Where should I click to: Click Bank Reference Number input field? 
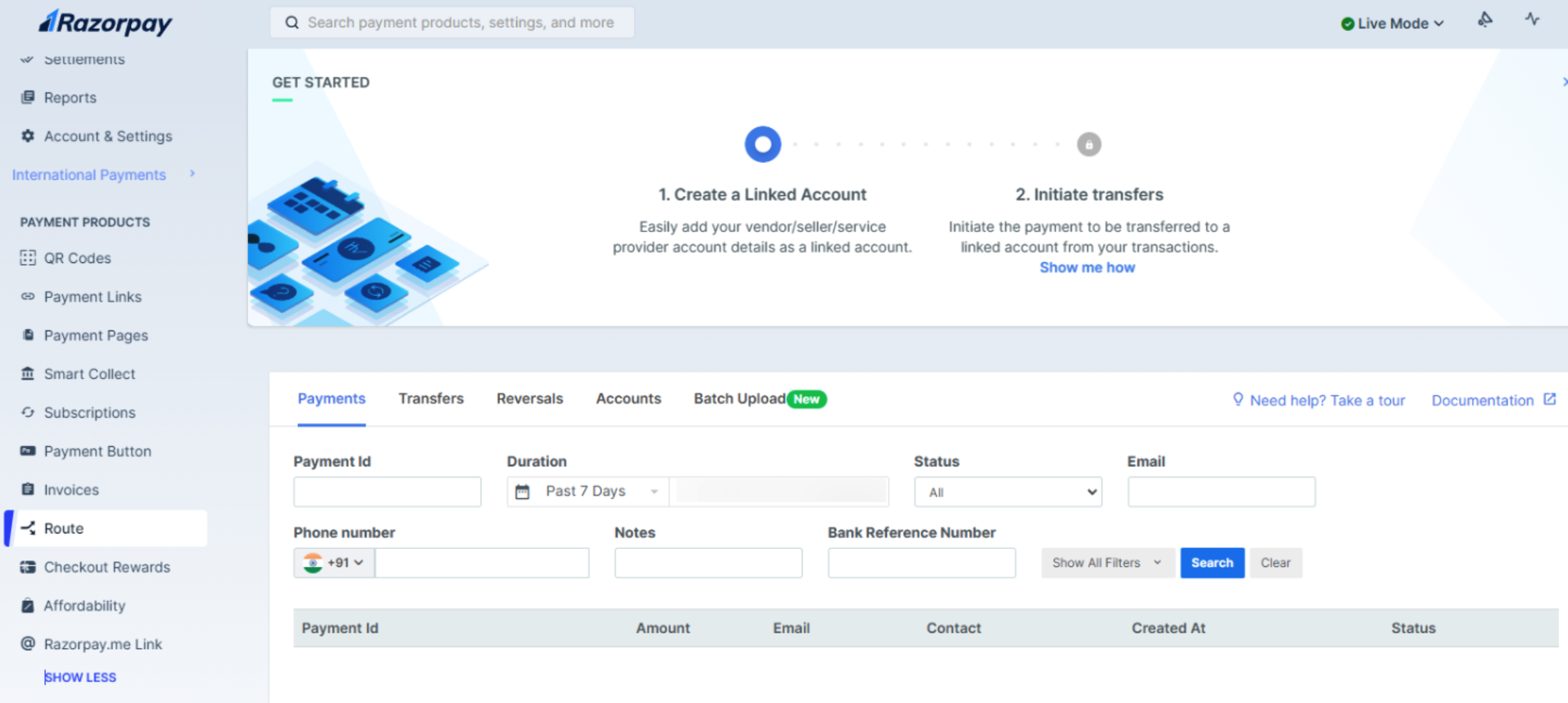(921, 562)
